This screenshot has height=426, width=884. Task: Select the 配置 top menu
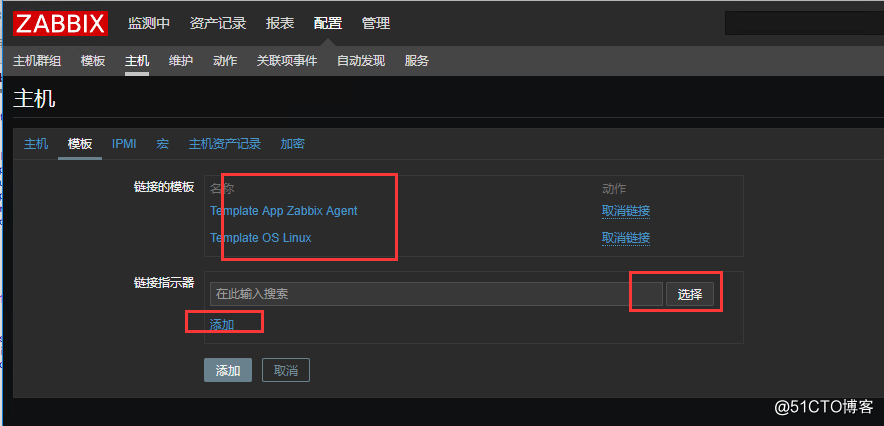(x=328, y=24)
